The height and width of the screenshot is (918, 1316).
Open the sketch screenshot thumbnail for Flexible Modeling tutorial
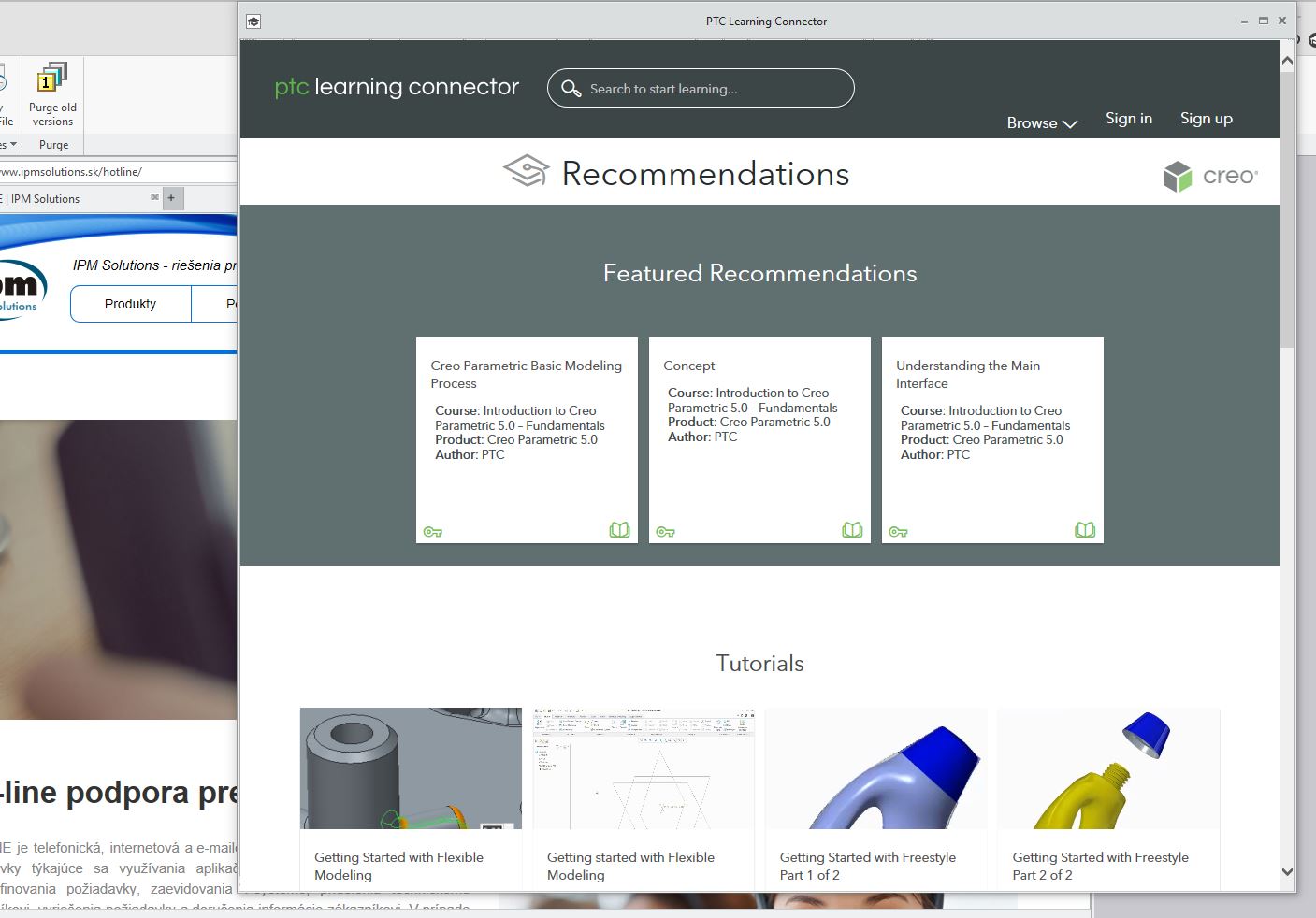[644, 768]
